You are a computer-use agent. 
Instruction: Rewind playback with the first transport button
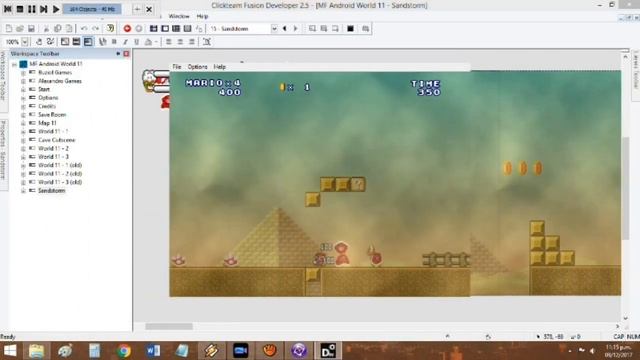coord(8,9)
